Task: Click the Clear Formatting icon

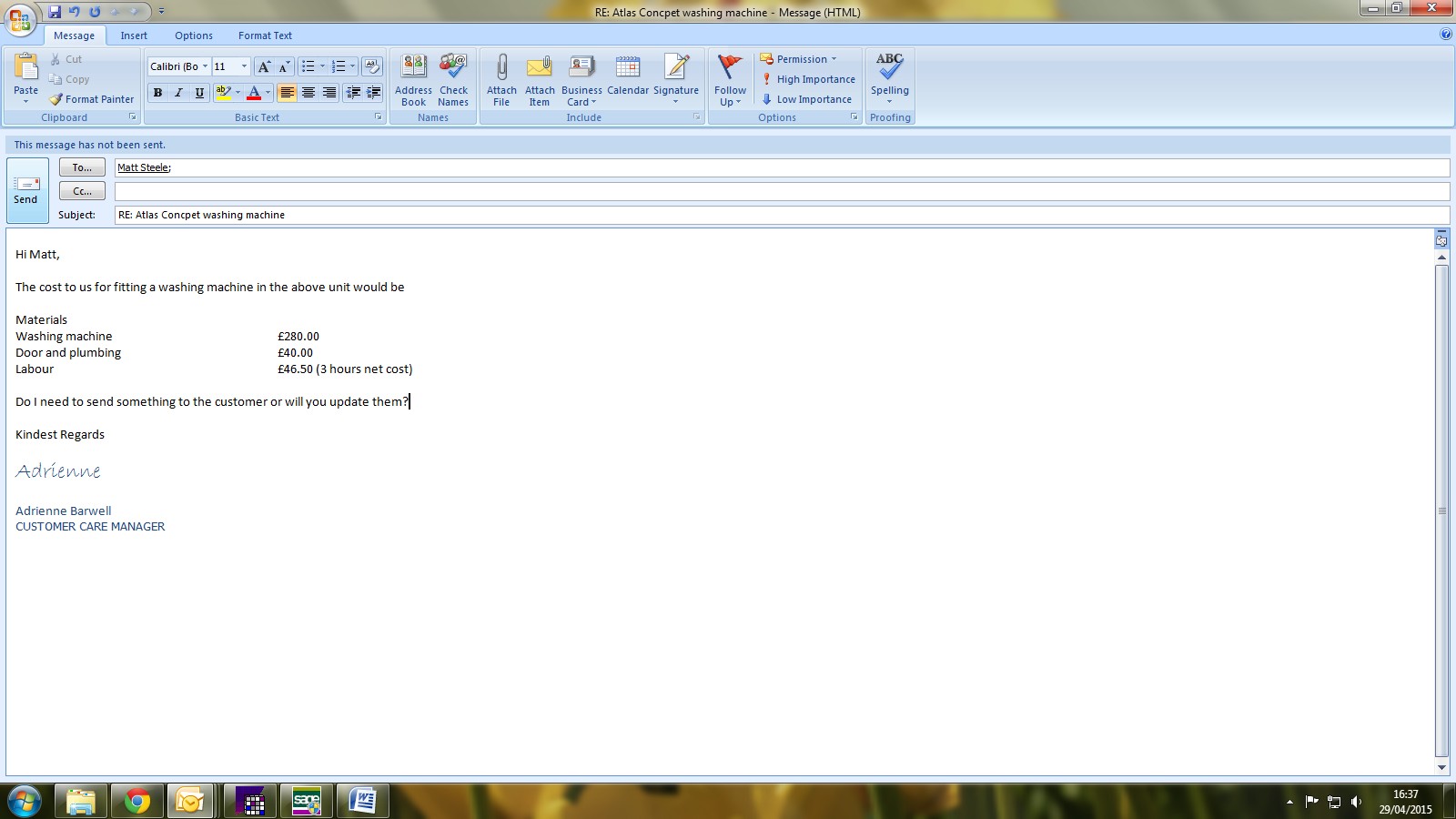Action: [x=371, y=66]
